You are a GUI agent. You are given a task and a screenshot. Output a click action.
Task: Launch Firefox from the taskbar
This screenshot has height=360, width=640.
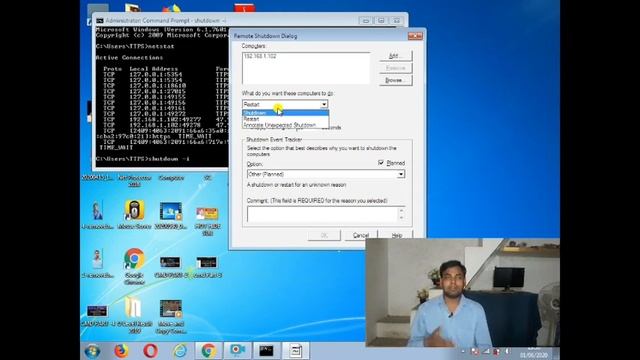[x=121, y=351]
